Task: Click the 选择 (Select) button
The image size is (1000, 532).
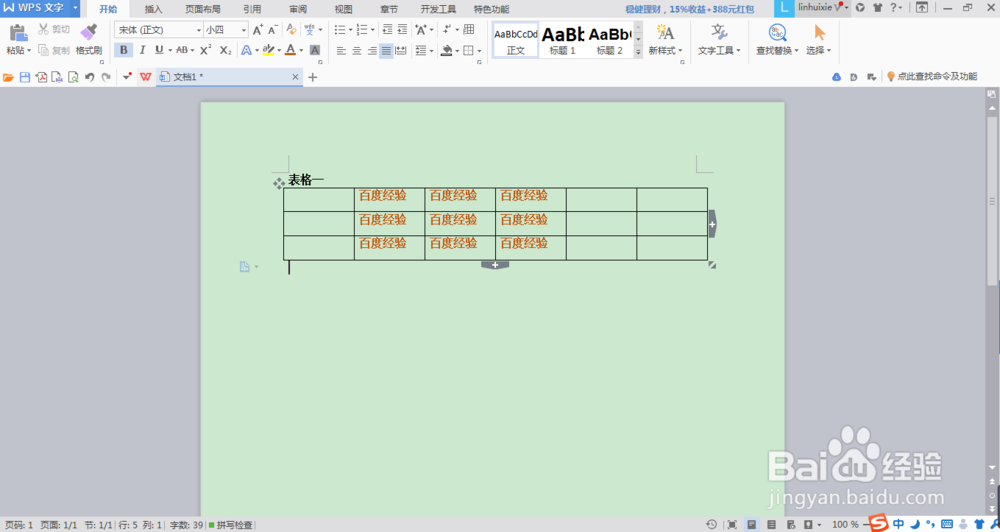Action: [818, 40]
